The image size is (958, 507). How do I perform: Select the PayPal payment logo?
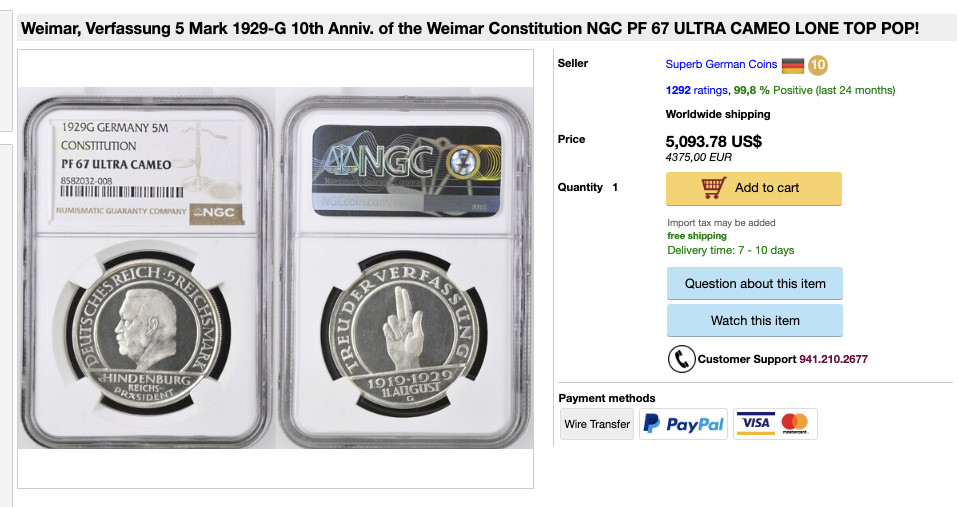(683, 424)
